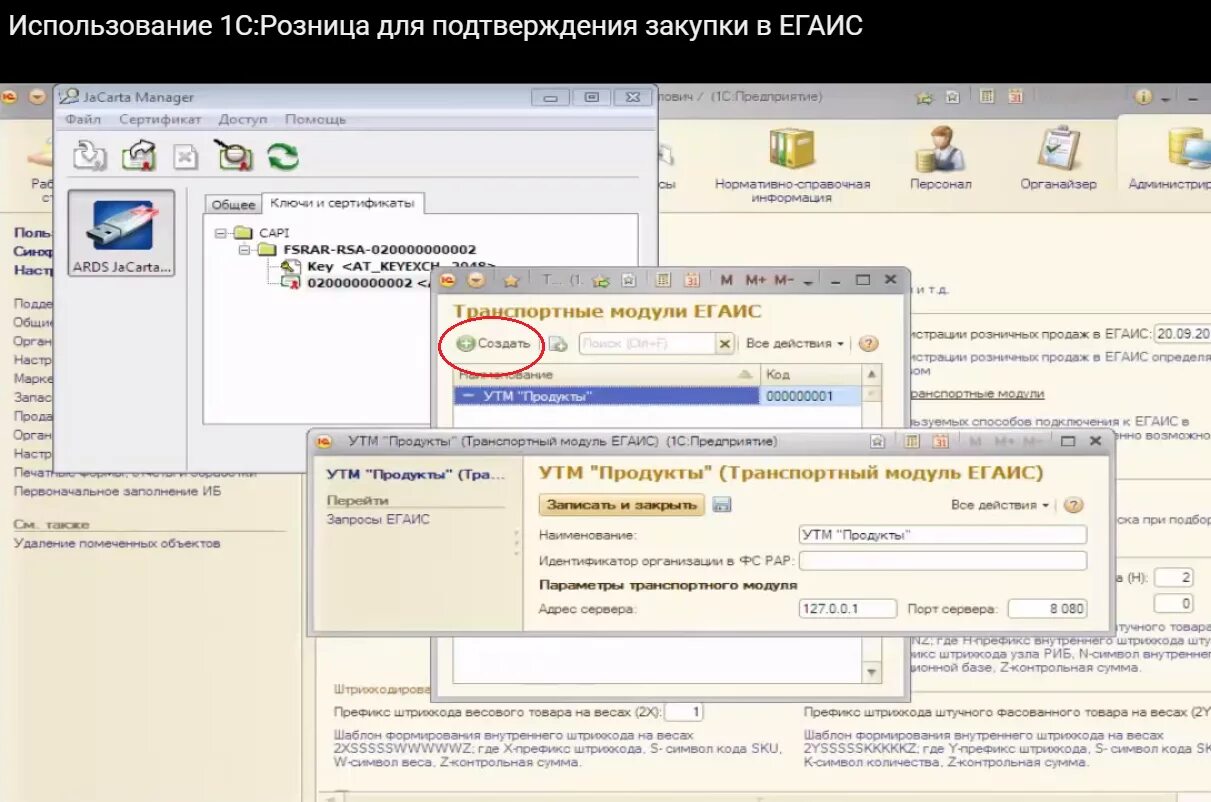
Task: Click the add-to-favorites icon in the УТМ form title bar
Action: click(x=877, y=441)
